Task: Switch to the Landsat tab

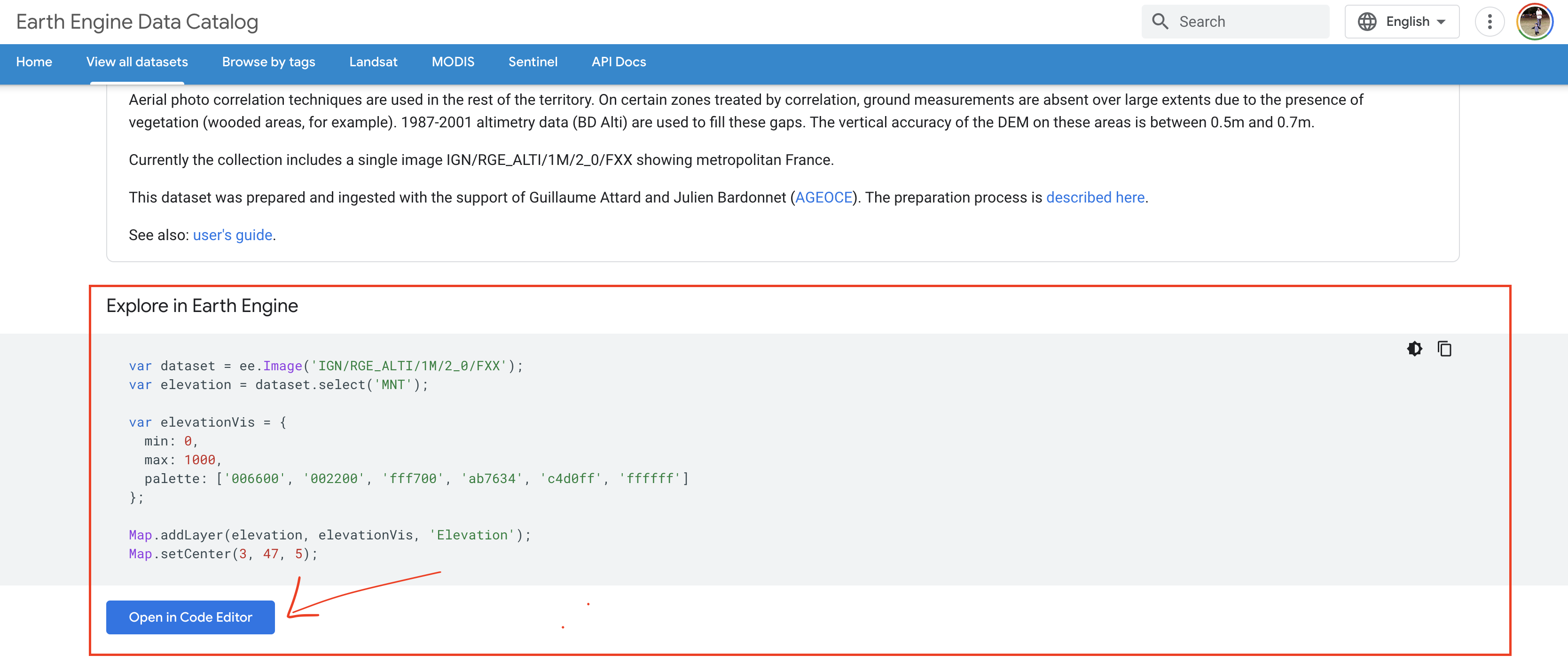Action: click(x=373, y=62)
